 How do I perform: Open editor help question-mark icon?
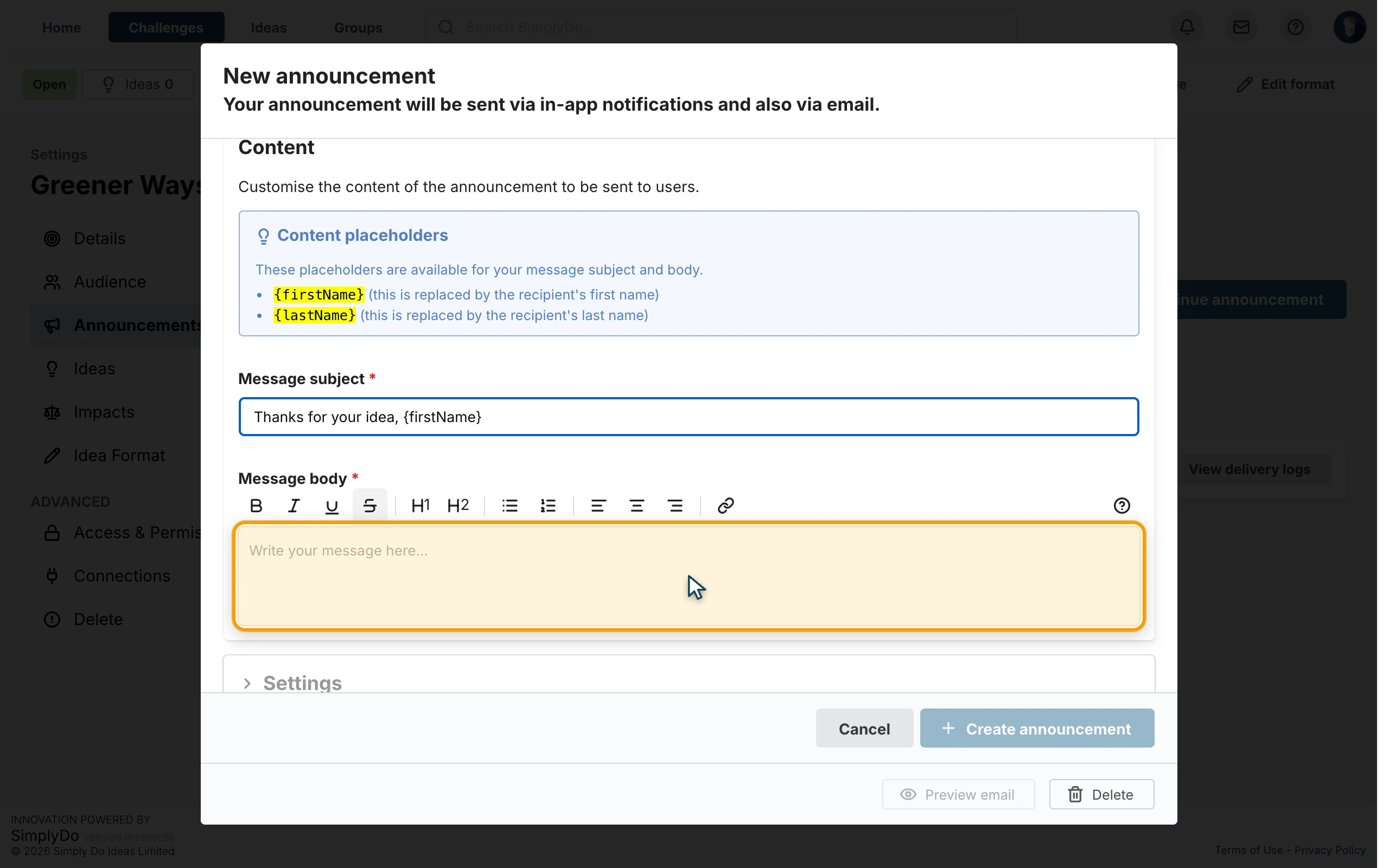(1122, 506)
